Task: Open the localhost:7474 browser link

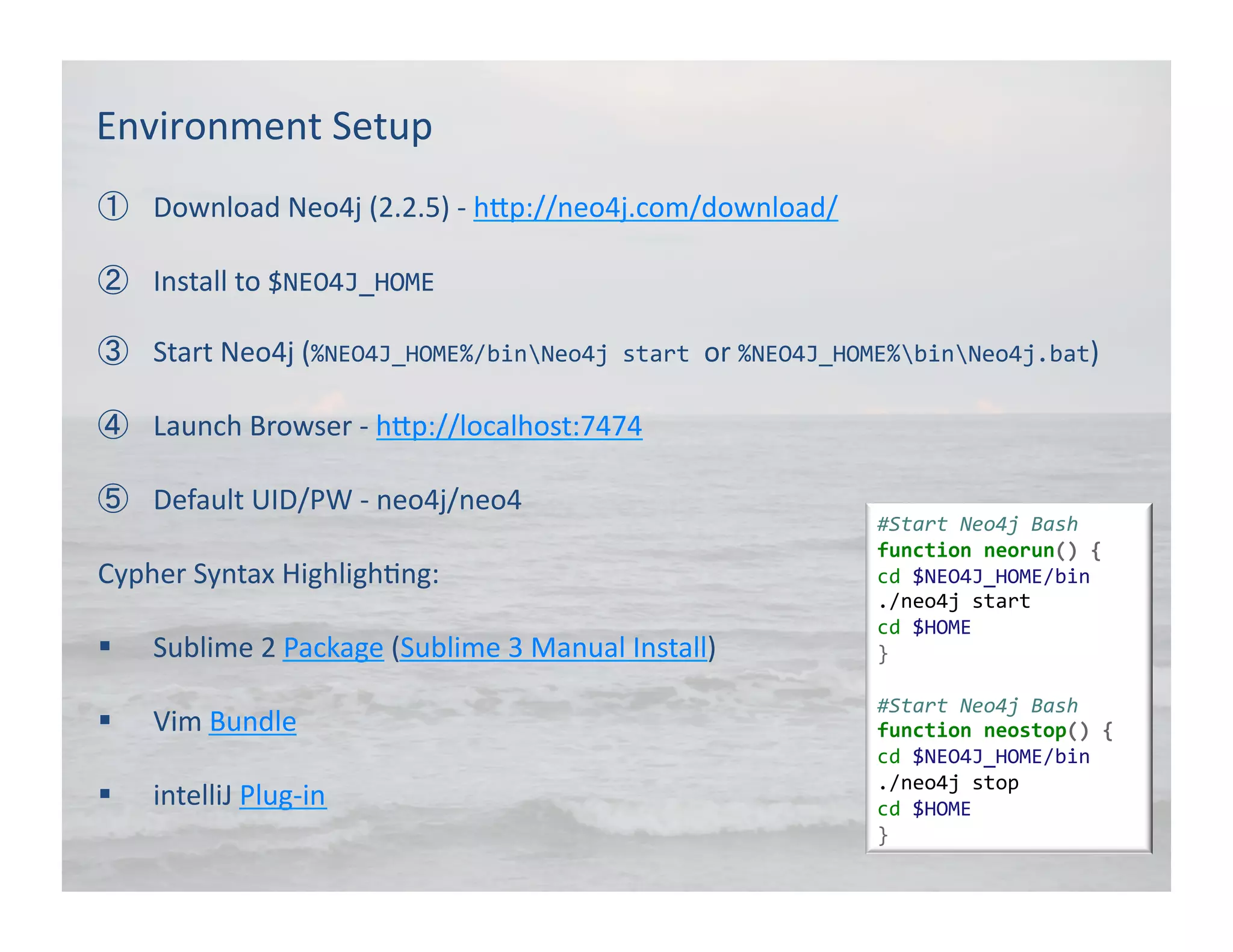Action: coord(509,426)
